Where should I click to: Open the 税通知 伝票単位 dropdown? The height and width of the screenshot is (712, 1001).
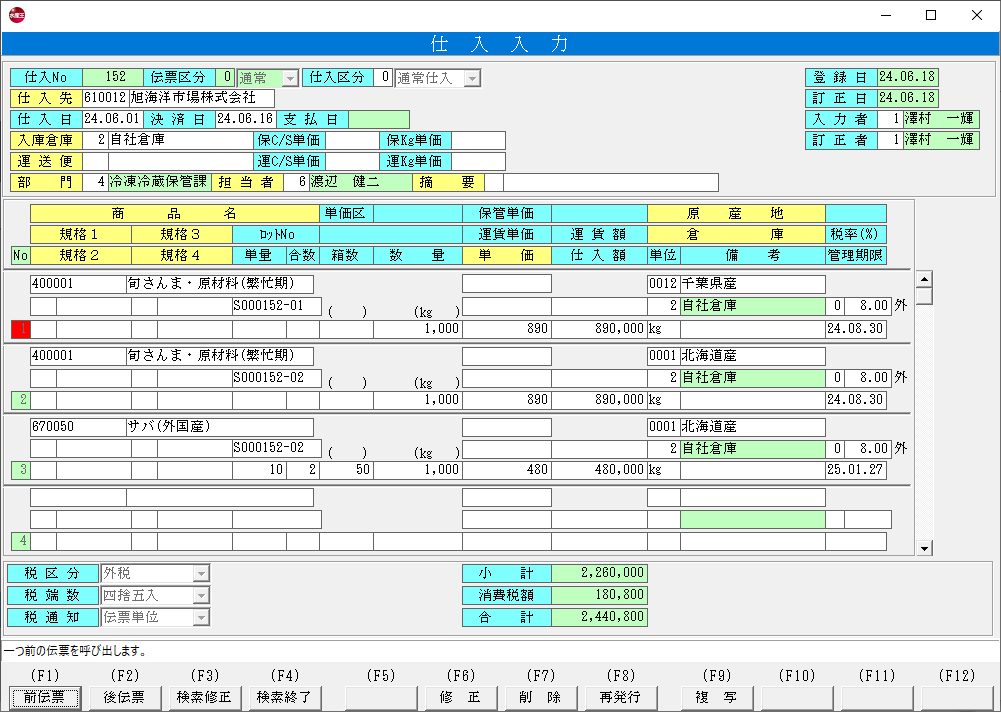click(x=201, y=618)
